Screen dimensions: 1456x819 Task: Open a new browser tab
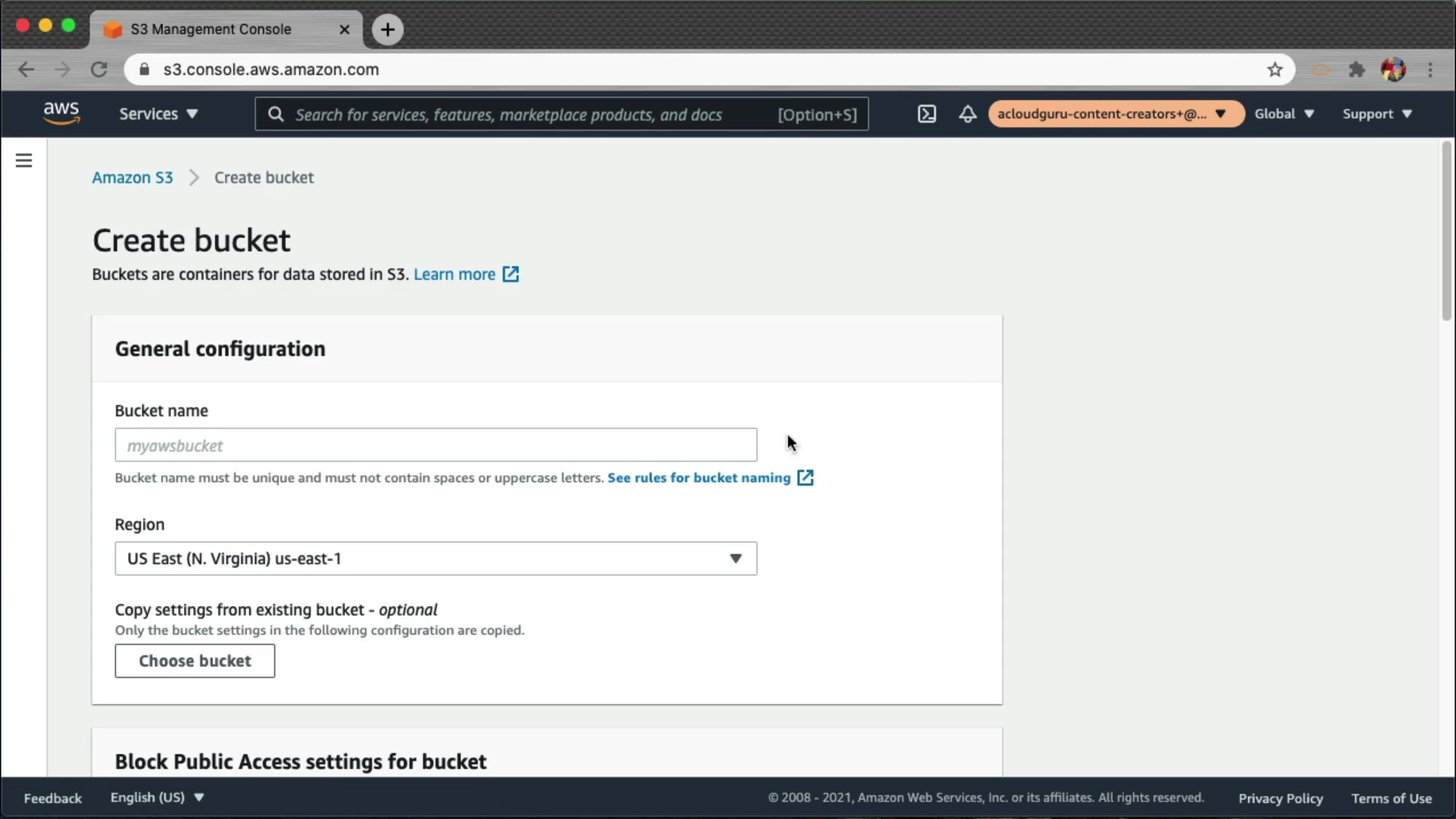tap(388, 30)
